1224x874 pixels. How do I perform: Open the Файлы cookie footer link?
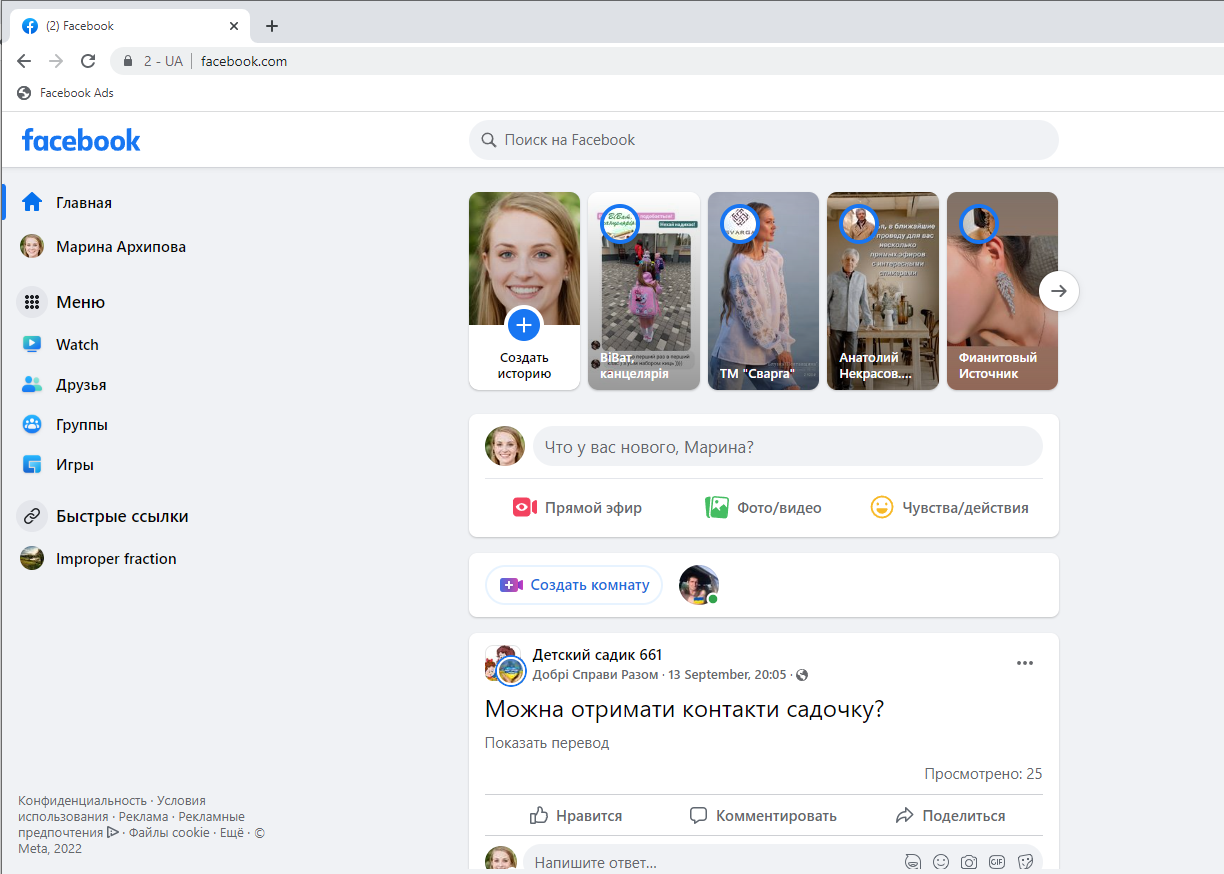pos(169,832)
